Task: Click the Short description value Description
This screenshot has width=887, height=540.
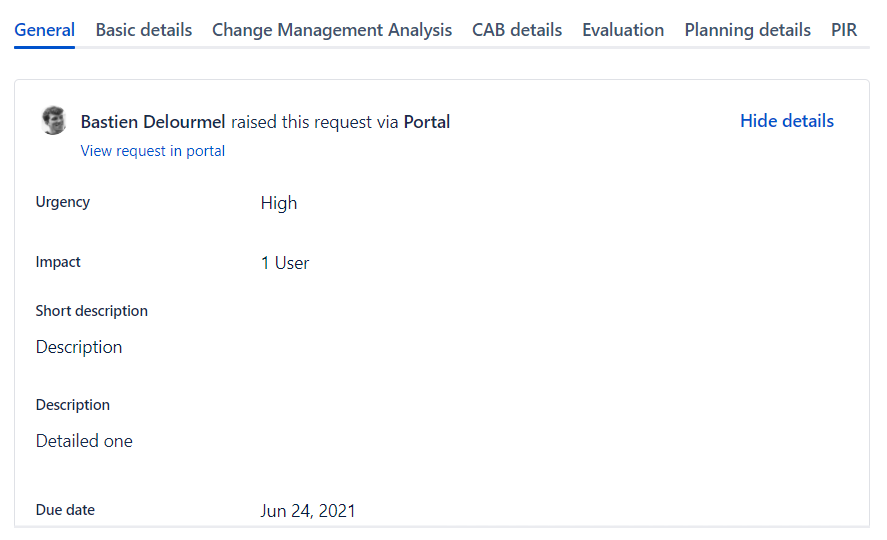Action: (x=79, y=347)
